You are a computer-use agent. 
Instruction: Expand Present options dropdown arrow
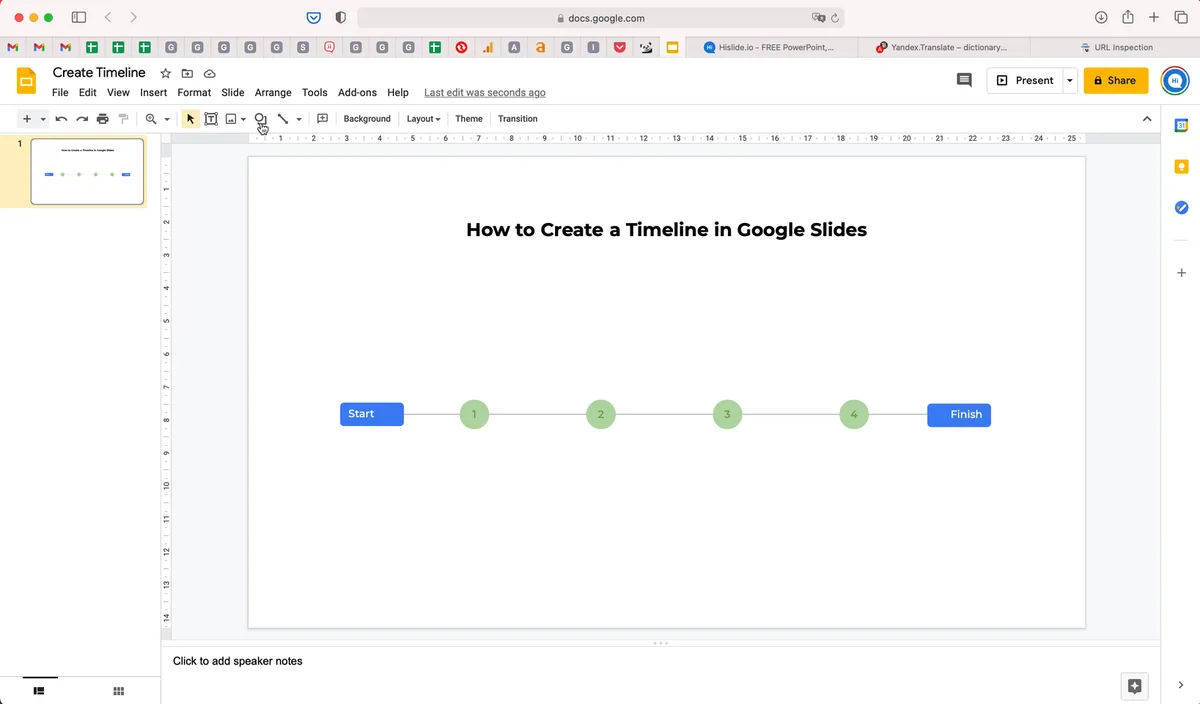coord(1069,80)
